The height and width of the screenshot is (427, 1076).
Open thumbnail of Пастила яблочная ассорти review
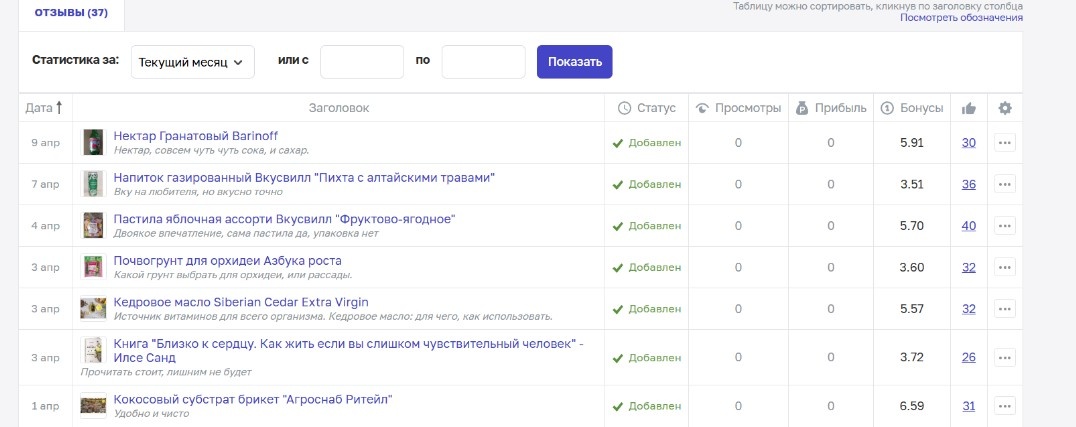pyautogui.click(x=93, y=225)
